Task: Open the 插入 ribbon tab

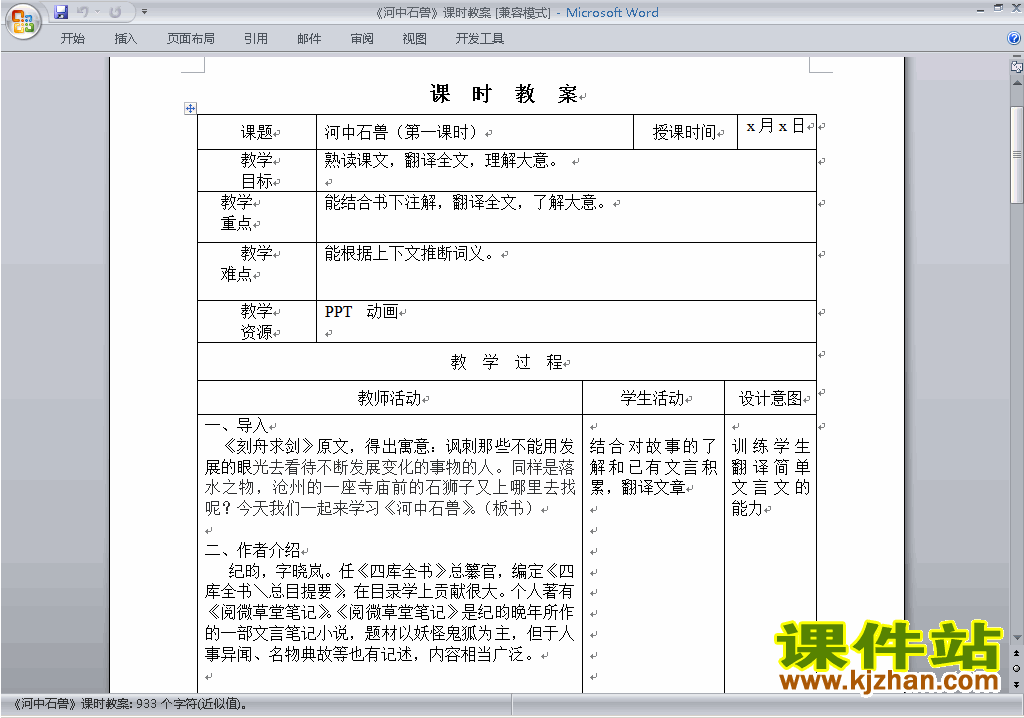Action: coord(125,39)
